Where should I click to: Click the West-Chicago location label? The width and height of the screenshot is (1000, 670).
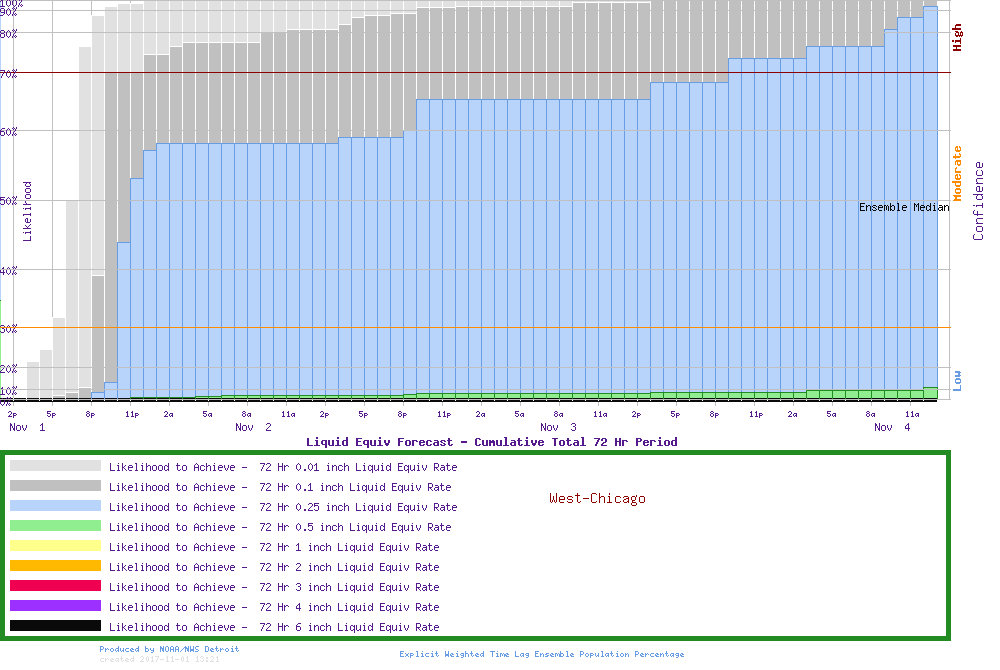(597, 498)
